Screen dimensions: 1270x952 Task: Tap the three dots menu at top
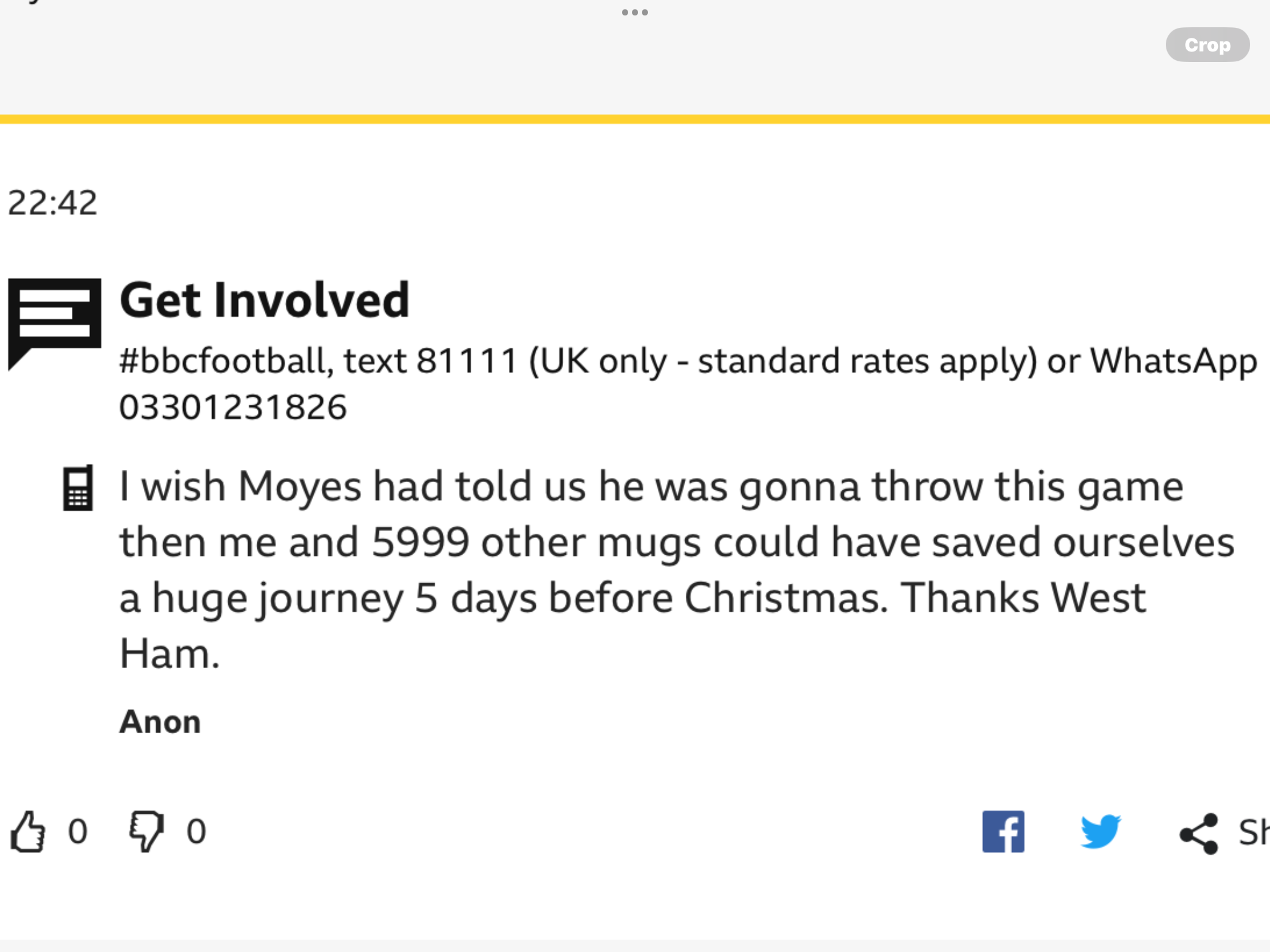(635, 12)
